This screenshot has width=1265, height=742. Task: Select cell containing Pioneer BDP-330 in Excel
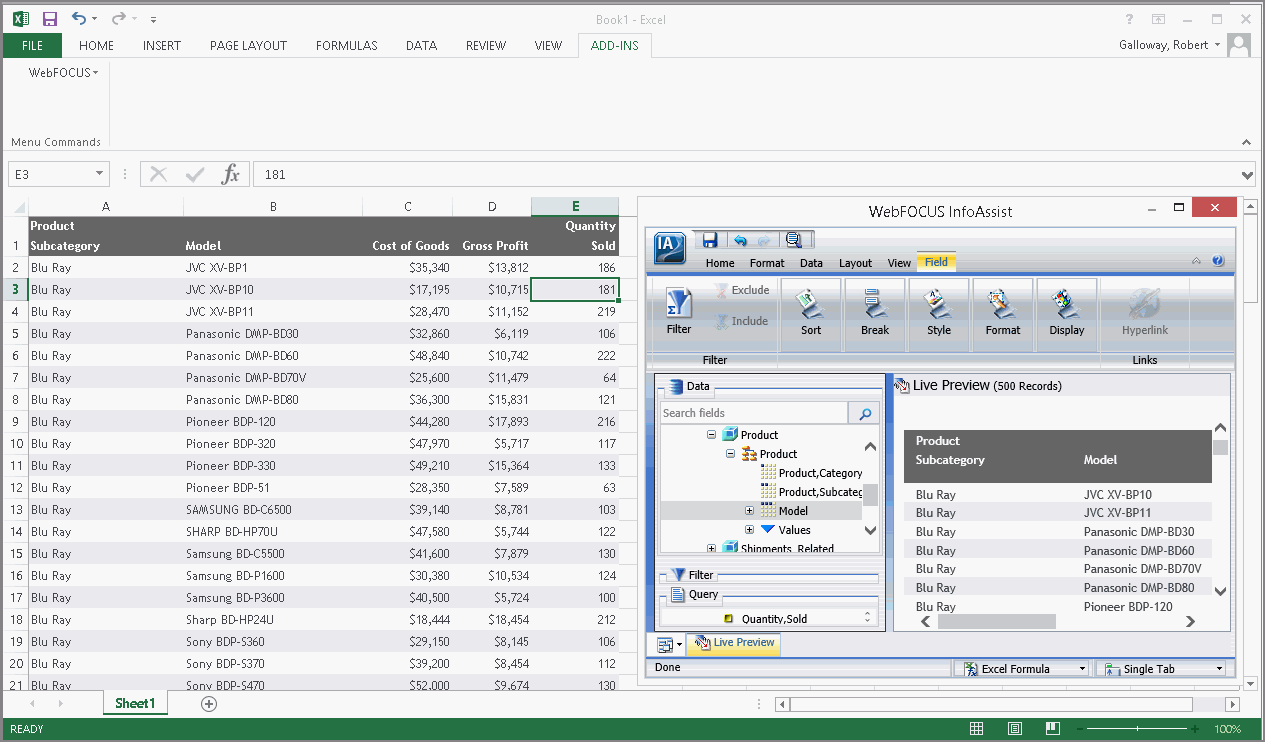click(x=273, y=466)
